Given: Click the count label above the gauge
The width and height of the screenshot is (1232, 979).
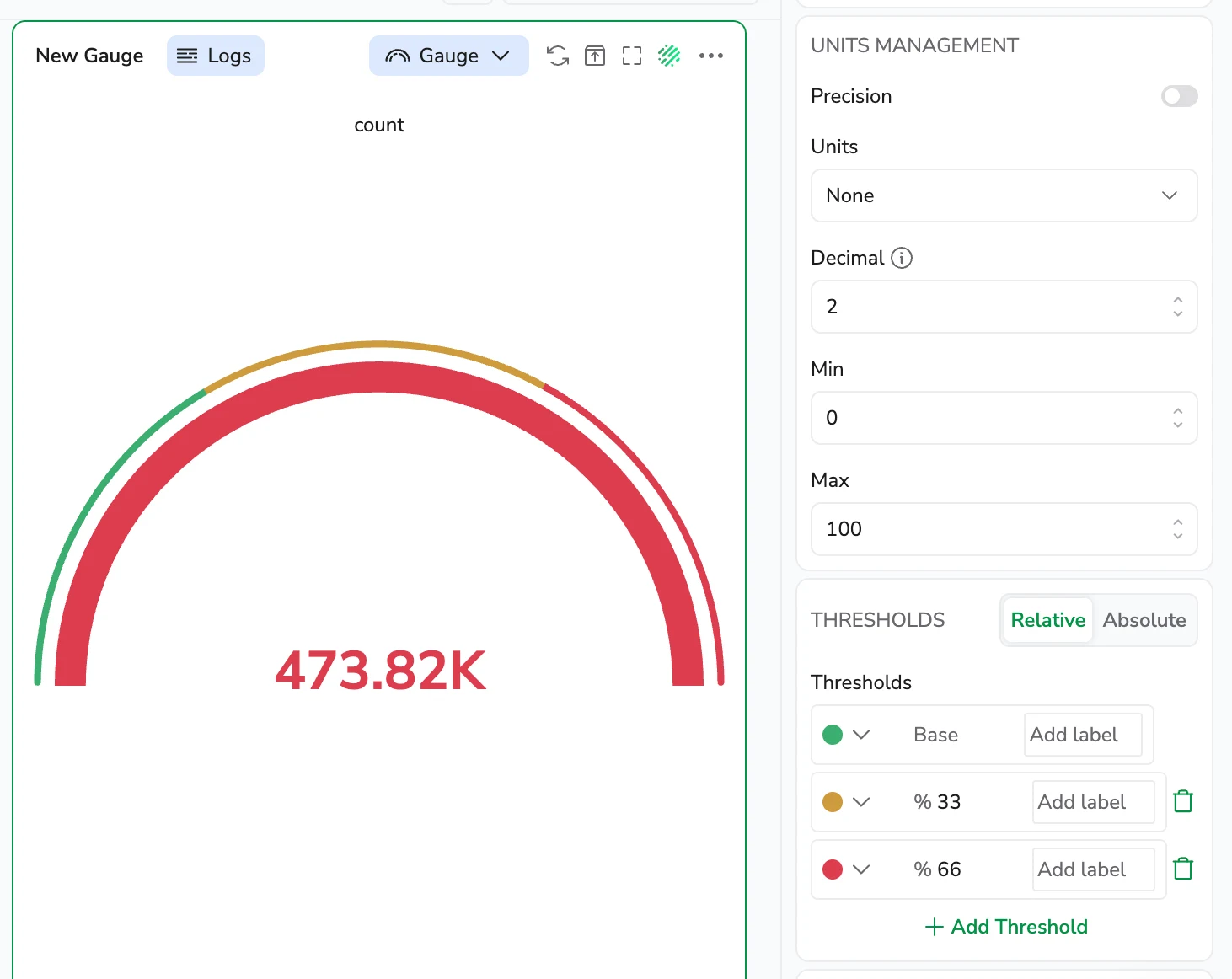Looking at the screenshot, I should coord(379,125).
